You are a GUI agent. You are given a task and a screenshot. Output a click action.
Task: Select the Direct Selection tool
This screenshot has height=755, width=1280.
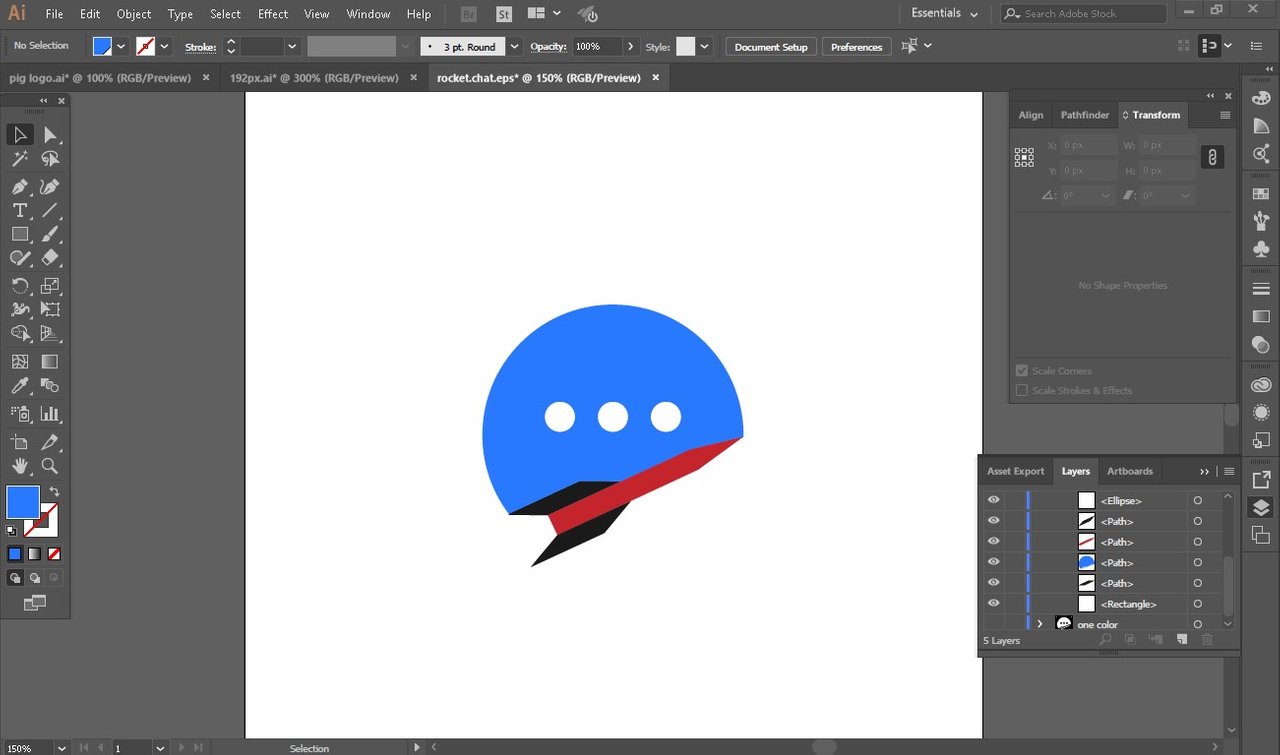pyautogui.click(x=50, y=135)
